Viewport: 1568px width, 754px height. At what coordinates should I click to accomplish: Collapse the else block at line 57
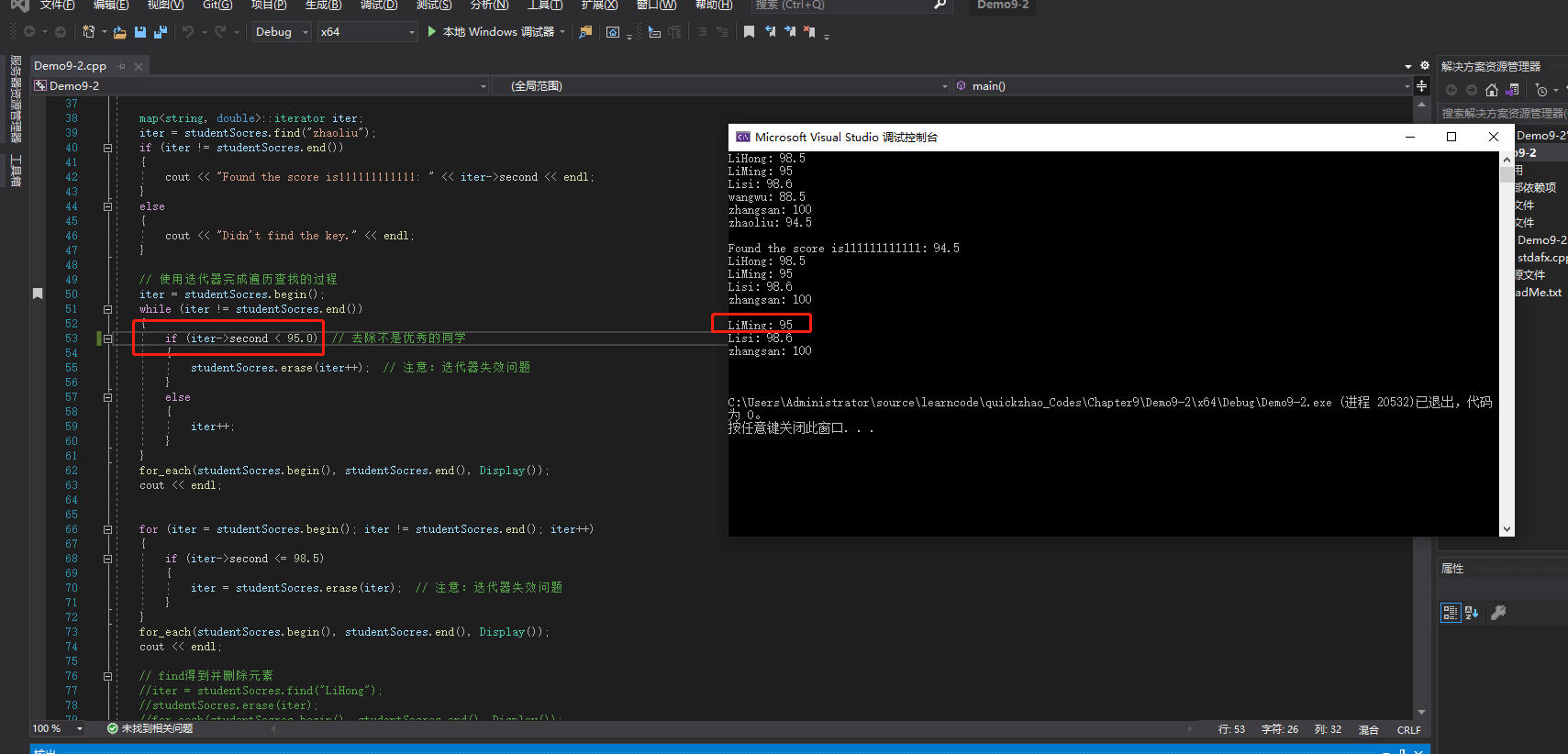(x=107, y=397)
